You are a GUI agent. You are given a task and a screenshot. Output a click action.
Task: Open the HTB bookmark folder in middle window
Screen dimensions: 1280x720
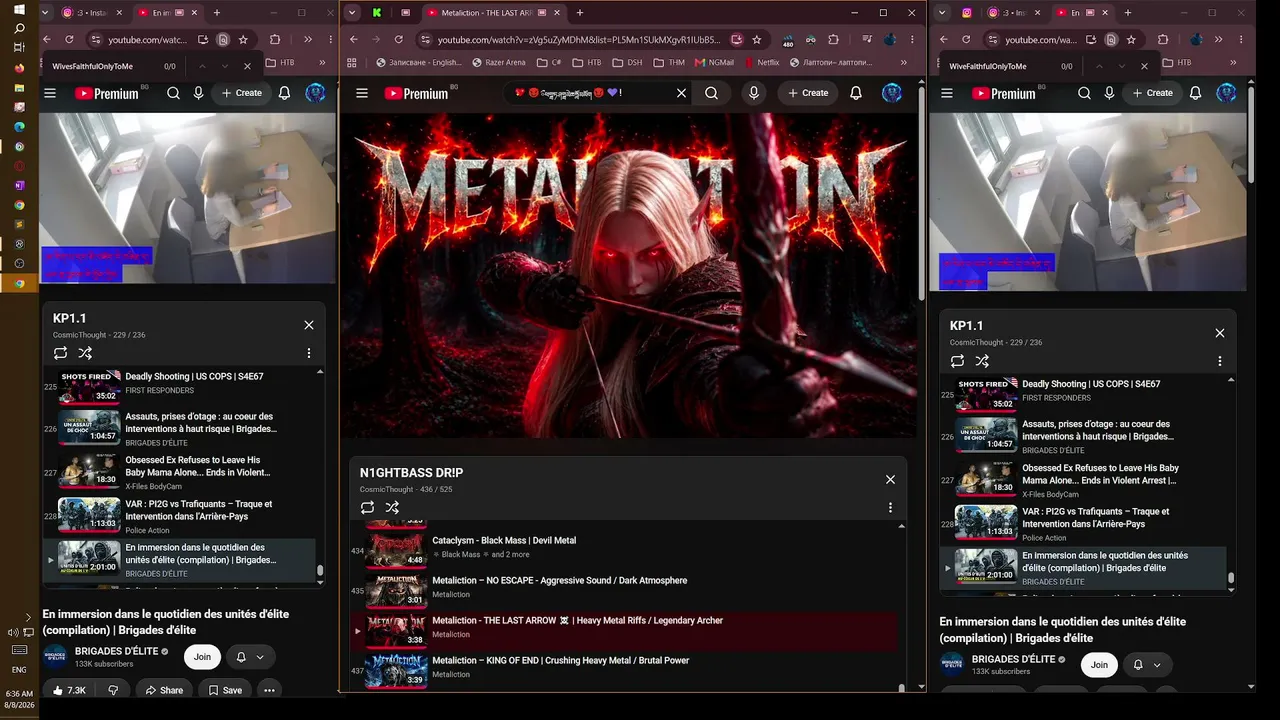588,62
